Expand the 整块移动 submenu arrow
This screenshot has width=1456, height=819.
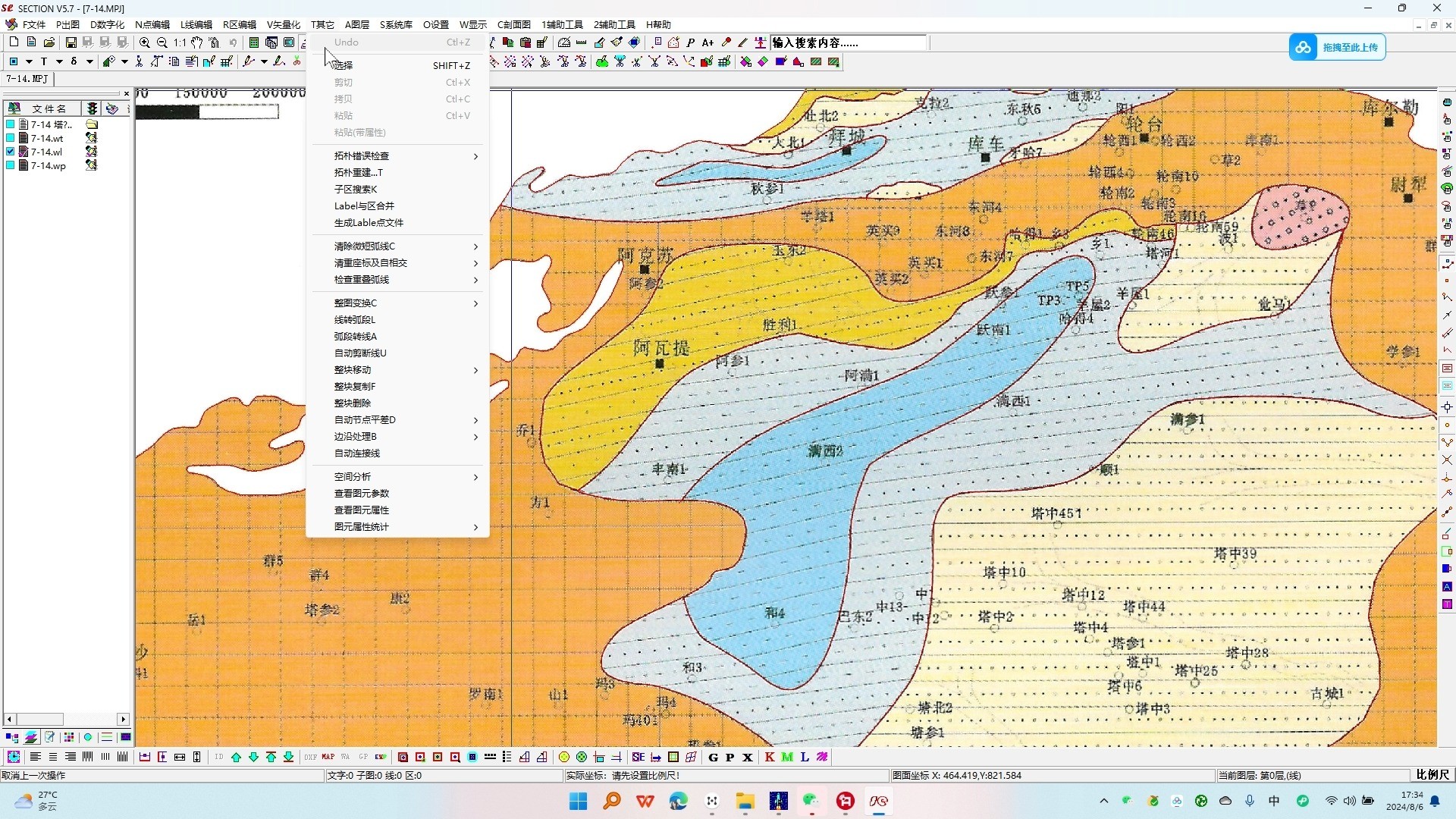(x=475, y=371)
